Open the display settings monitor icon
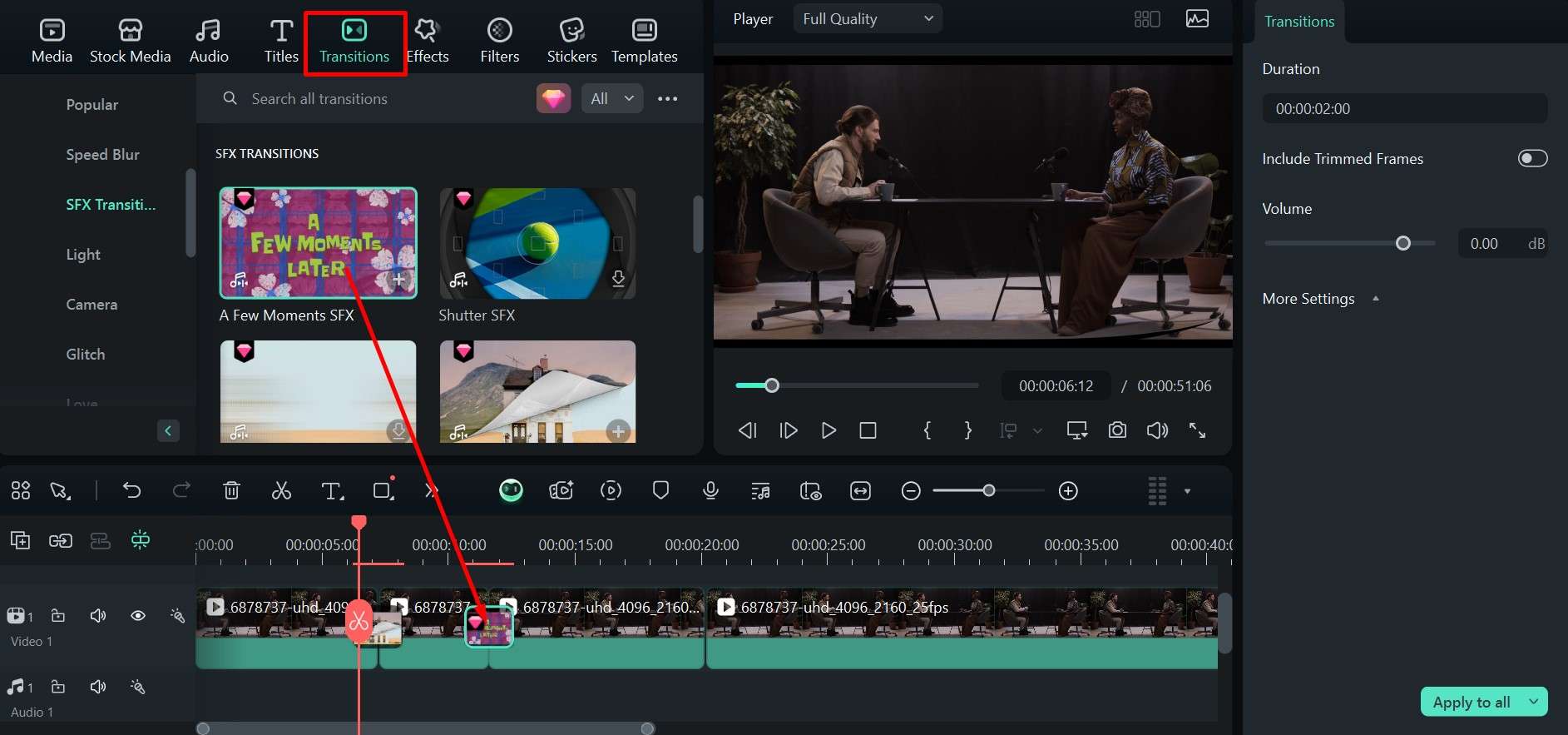The width and height of the screenshot is (1568, 735). point(1077,430)
